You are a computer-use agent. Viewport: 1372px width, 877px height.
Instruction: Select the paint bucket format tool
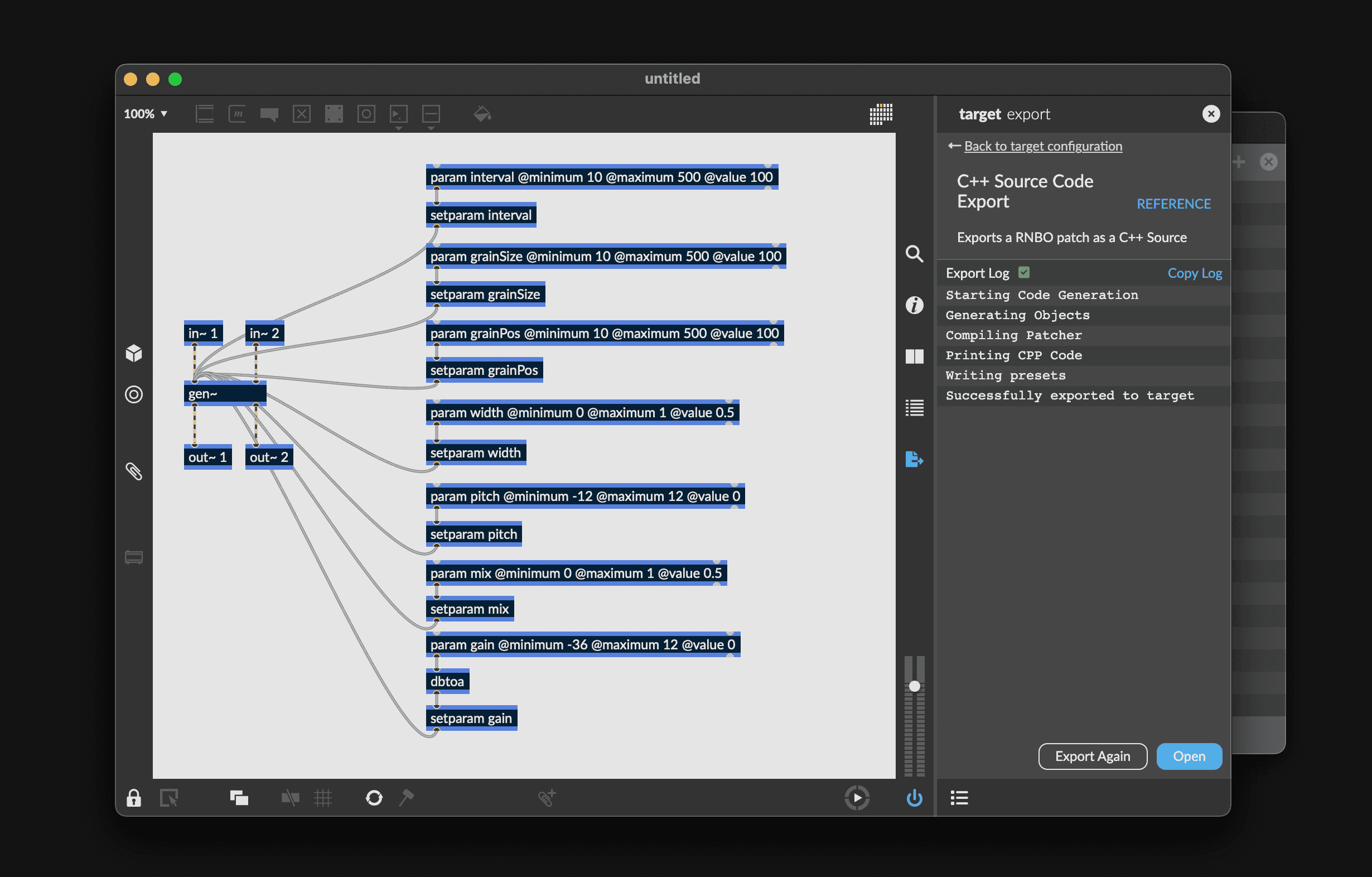point(482,114)
